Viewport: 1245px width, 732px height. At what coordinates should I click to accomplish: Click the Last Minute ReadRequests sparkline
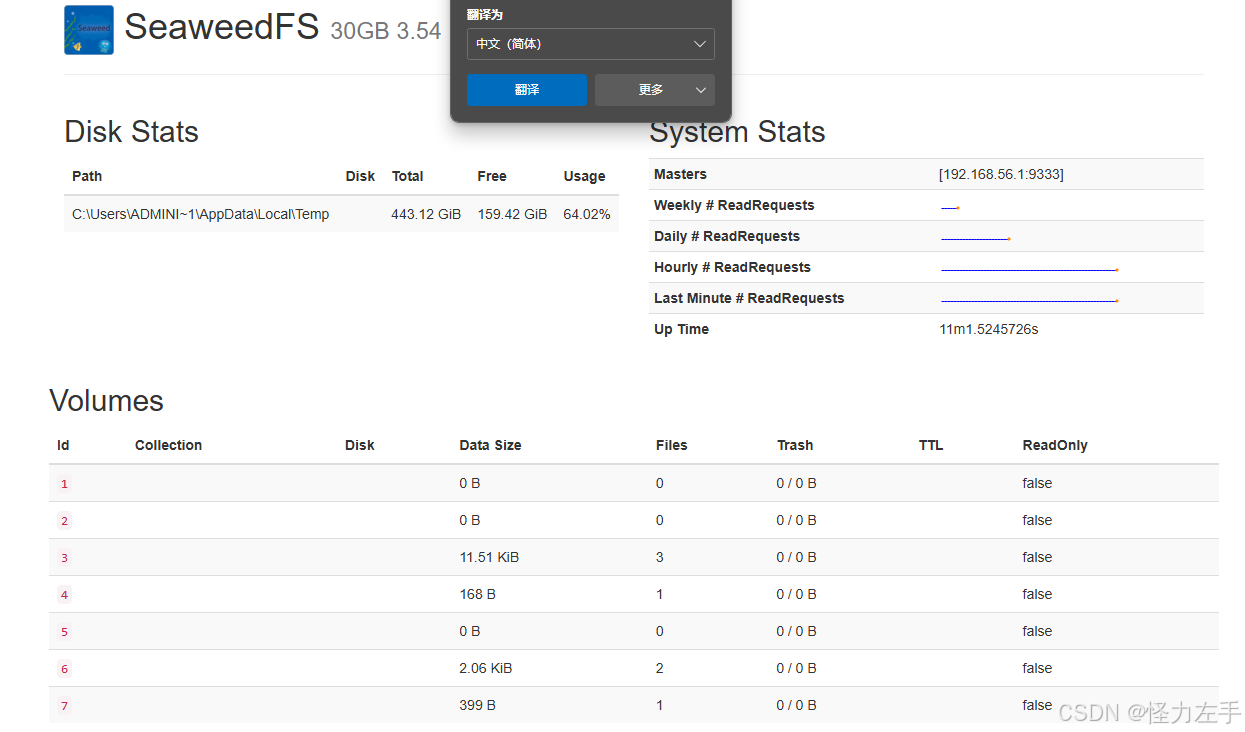tap(1030, 300)
